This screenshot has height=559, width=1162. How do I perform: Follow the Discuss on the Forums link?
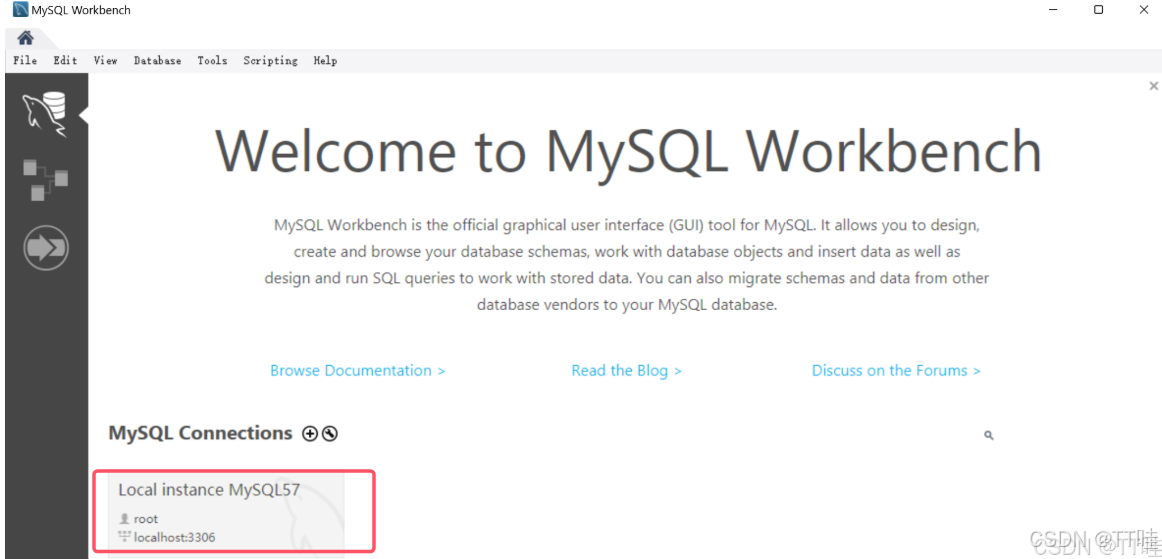[896, 370]
